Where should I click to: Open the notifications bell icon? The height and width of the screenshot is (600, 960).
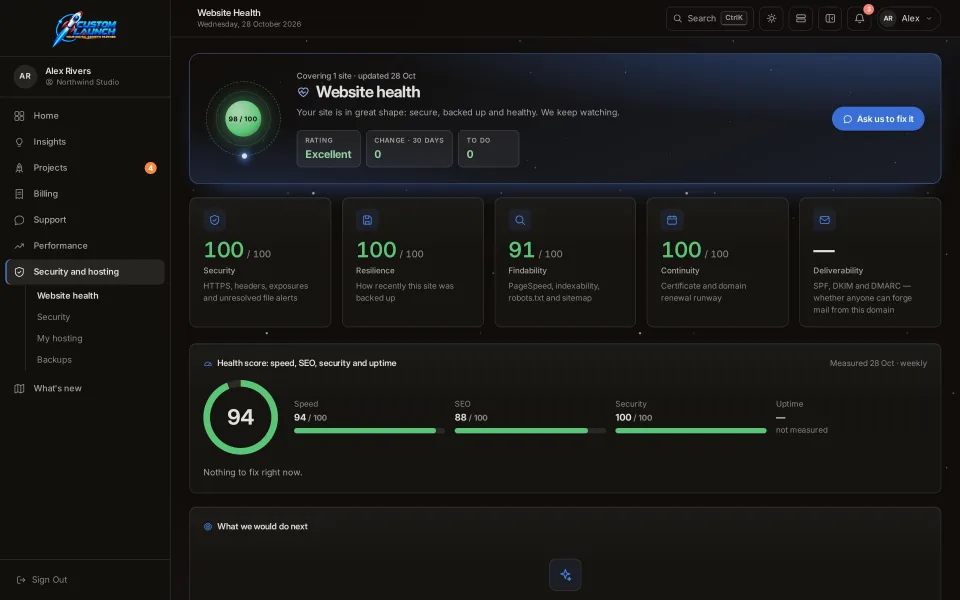(860, 18)
